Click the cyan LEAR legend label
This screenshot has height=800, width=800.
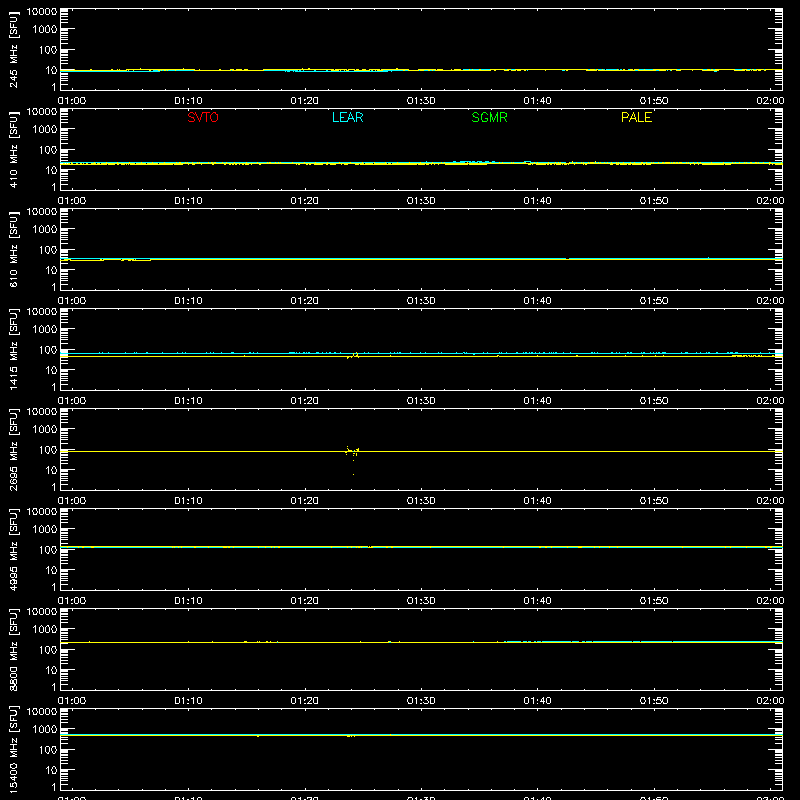347,117
